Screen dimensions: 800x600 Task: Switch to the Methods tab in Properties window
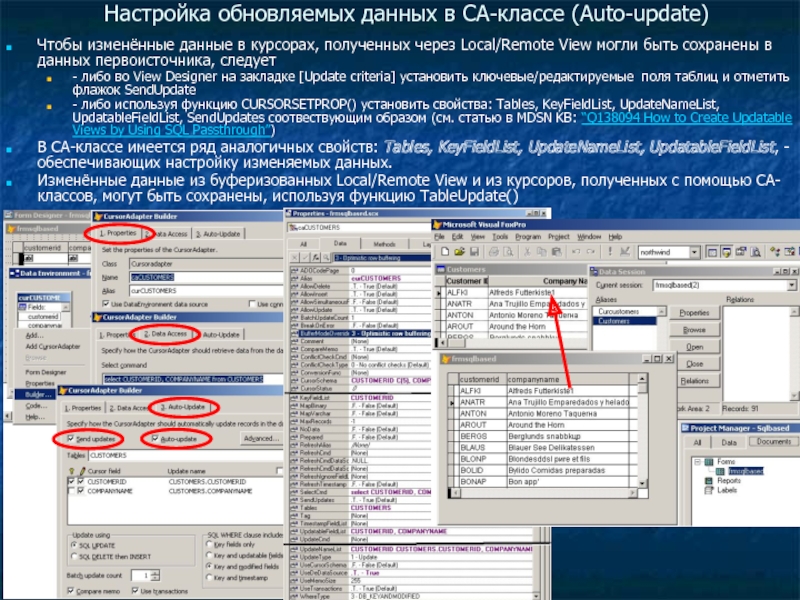pyautogui.click(x=384, y=244)
